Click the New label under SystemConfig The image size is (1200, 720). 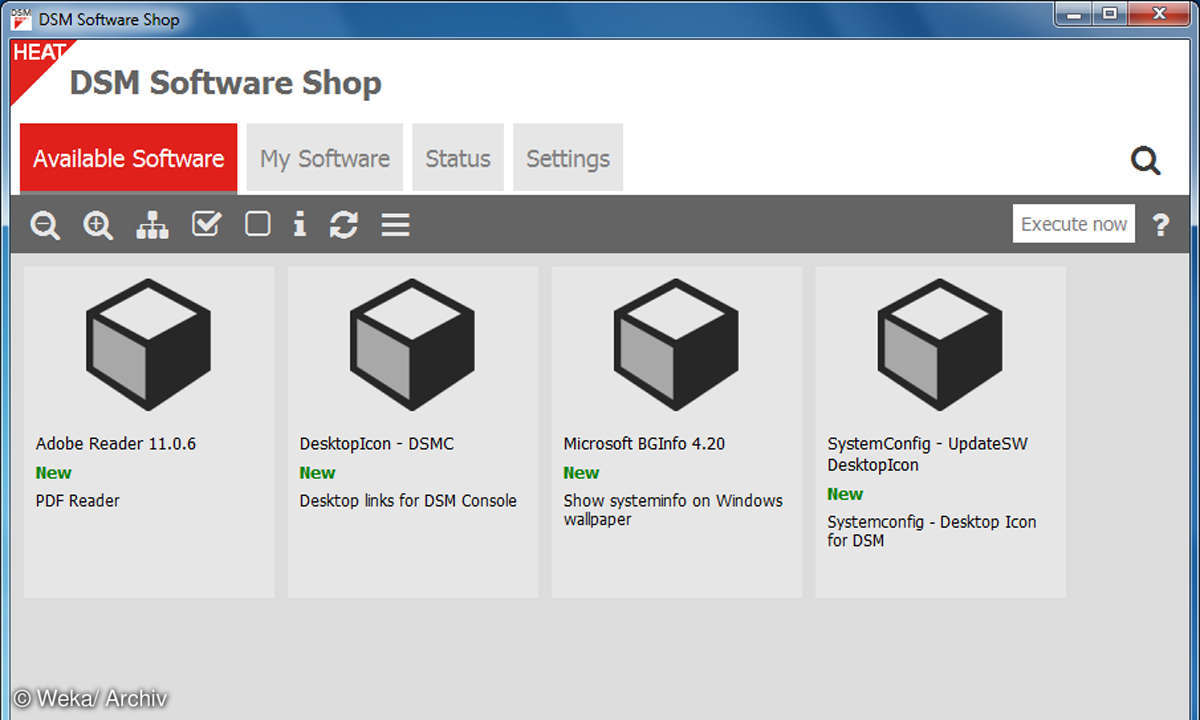pyautogui.click(x=846, y=493)
